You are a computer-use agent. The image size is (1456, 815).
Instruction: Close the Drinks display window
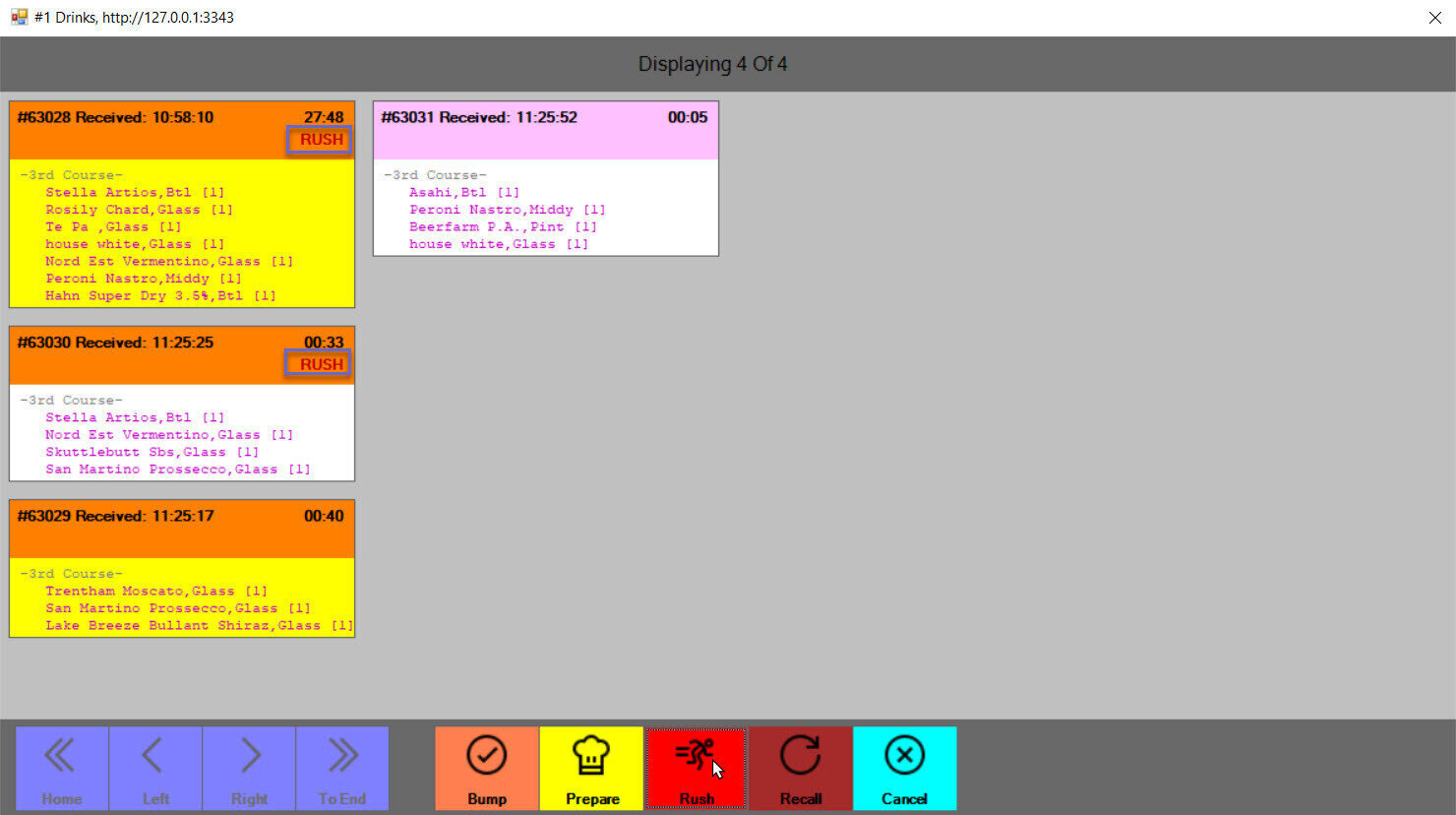click(x=1434, y=18)
